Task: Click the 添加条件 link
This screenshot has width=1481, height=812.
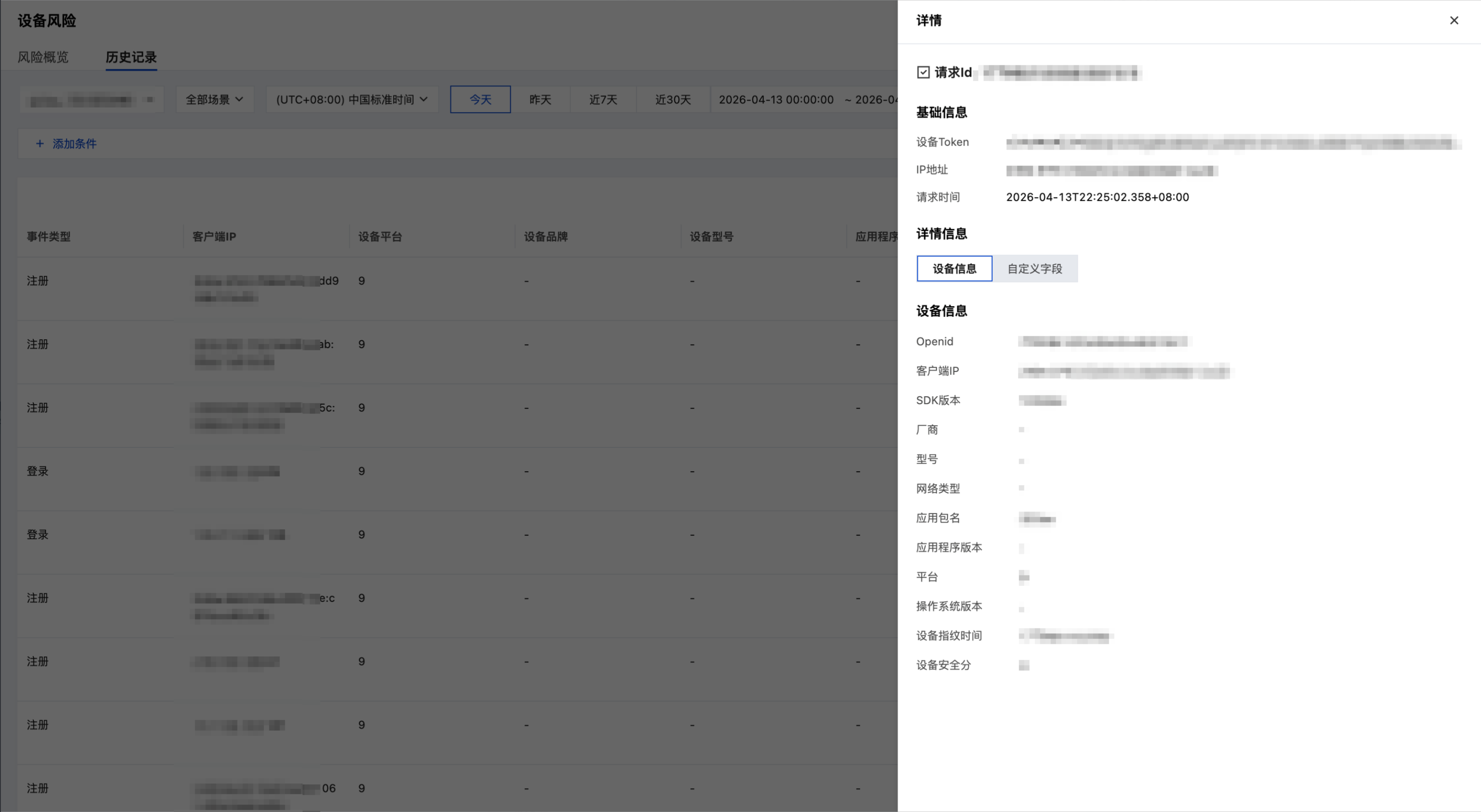Action: pos(75,144)
